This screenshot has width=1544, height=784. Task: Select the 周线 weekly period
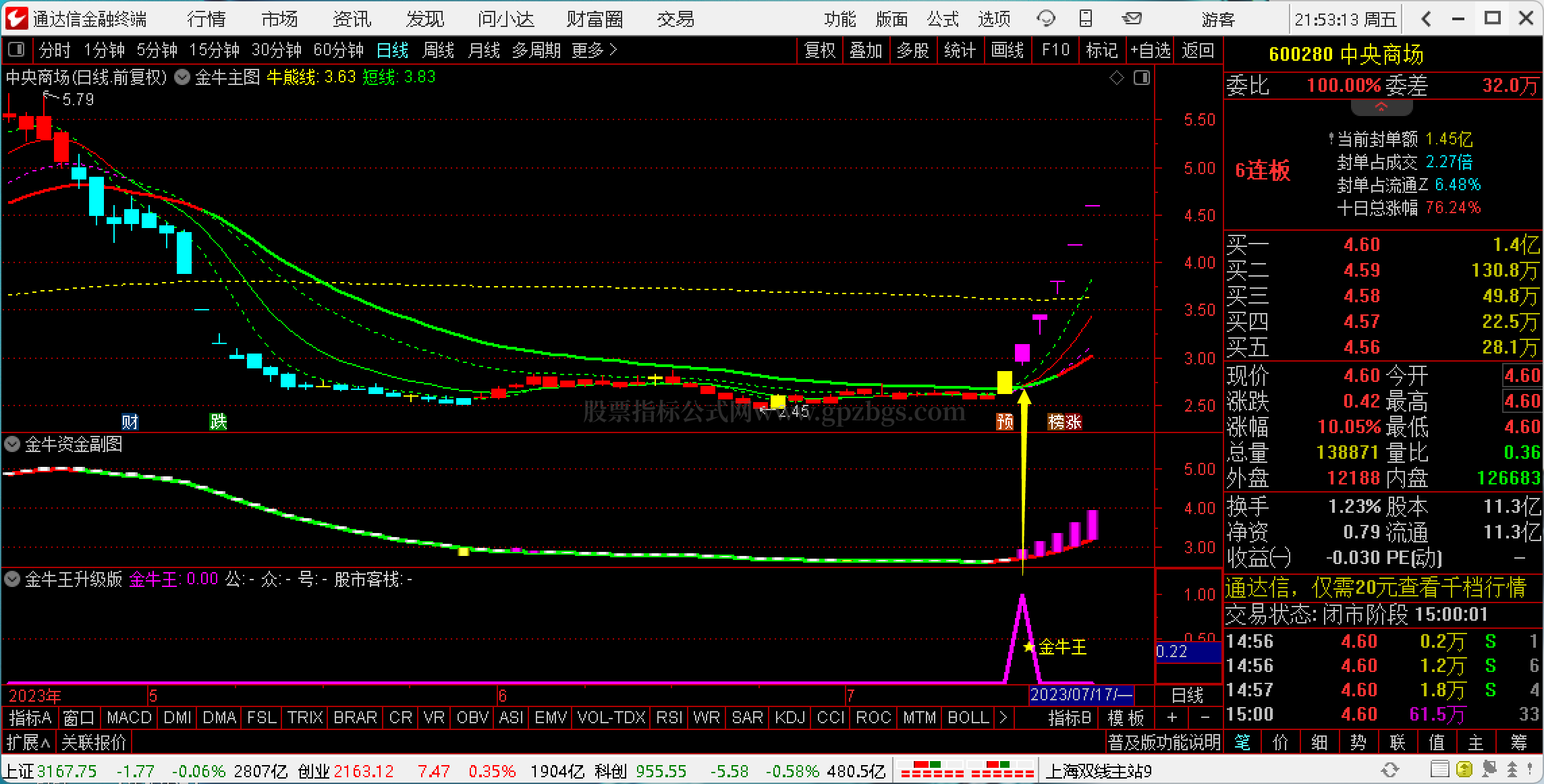(x=438, y=50)
